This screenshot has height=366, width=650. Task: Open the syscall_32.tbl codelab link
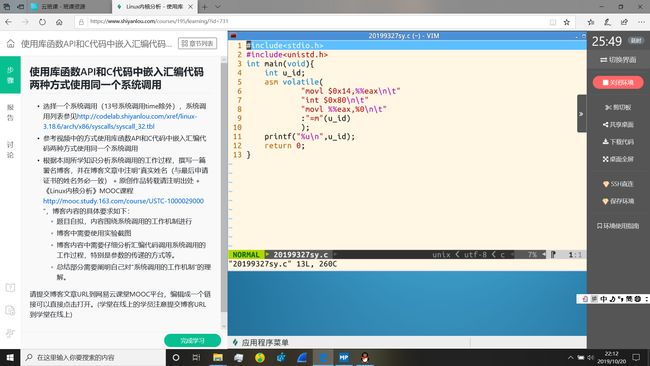pos(120,121)
